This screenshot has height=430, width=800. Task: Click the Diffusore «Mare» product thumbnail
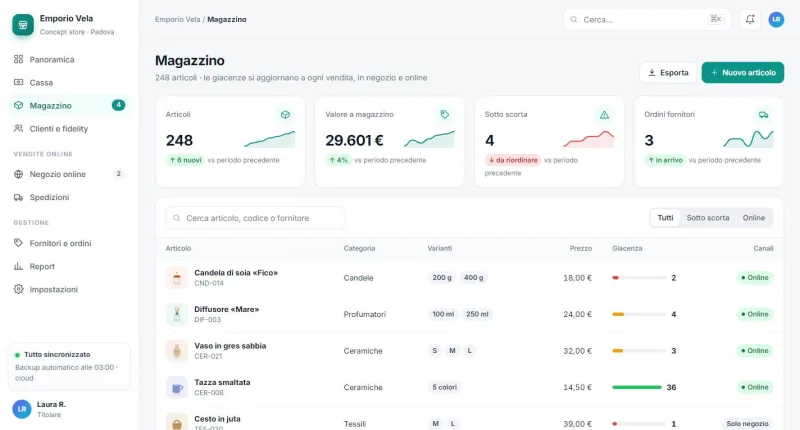click(177, 314)
